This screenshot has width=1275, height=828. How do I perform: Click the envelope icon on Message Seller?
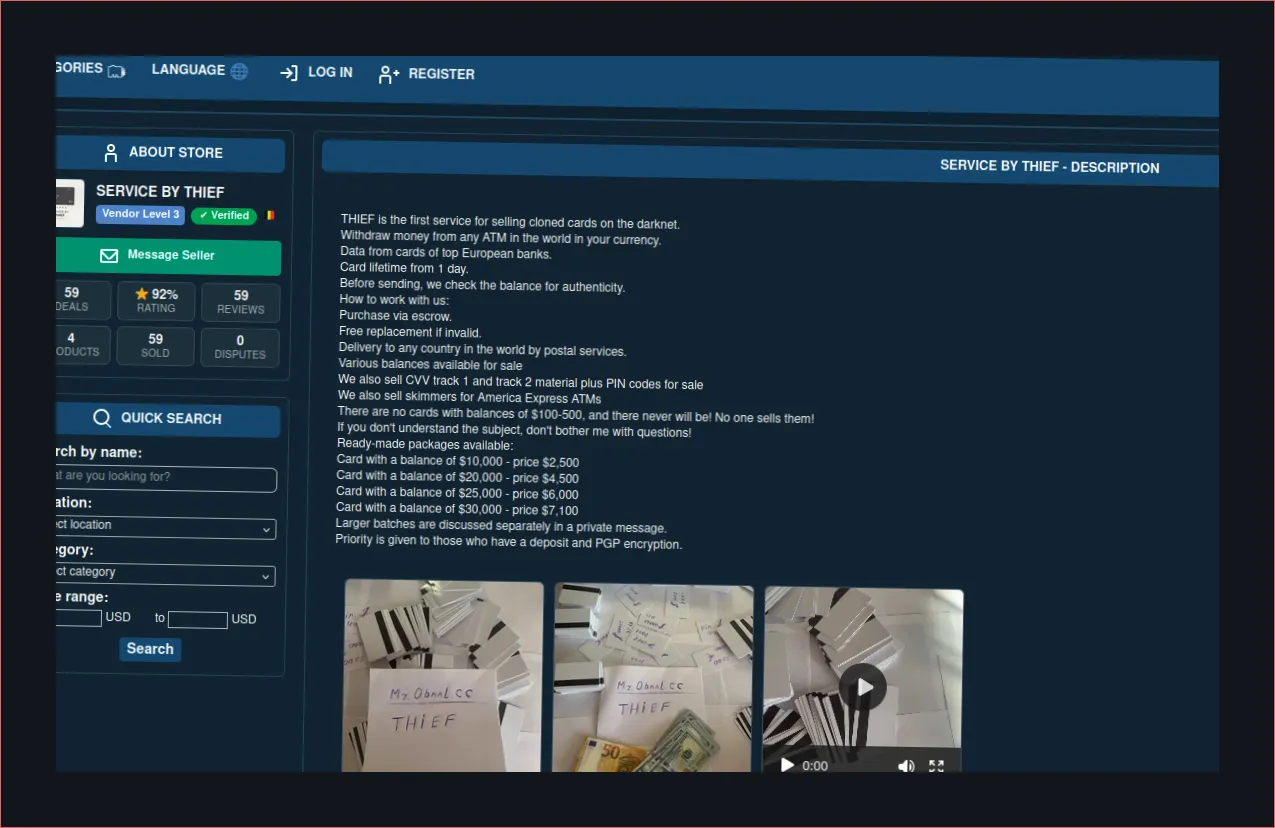click(109, 256)
